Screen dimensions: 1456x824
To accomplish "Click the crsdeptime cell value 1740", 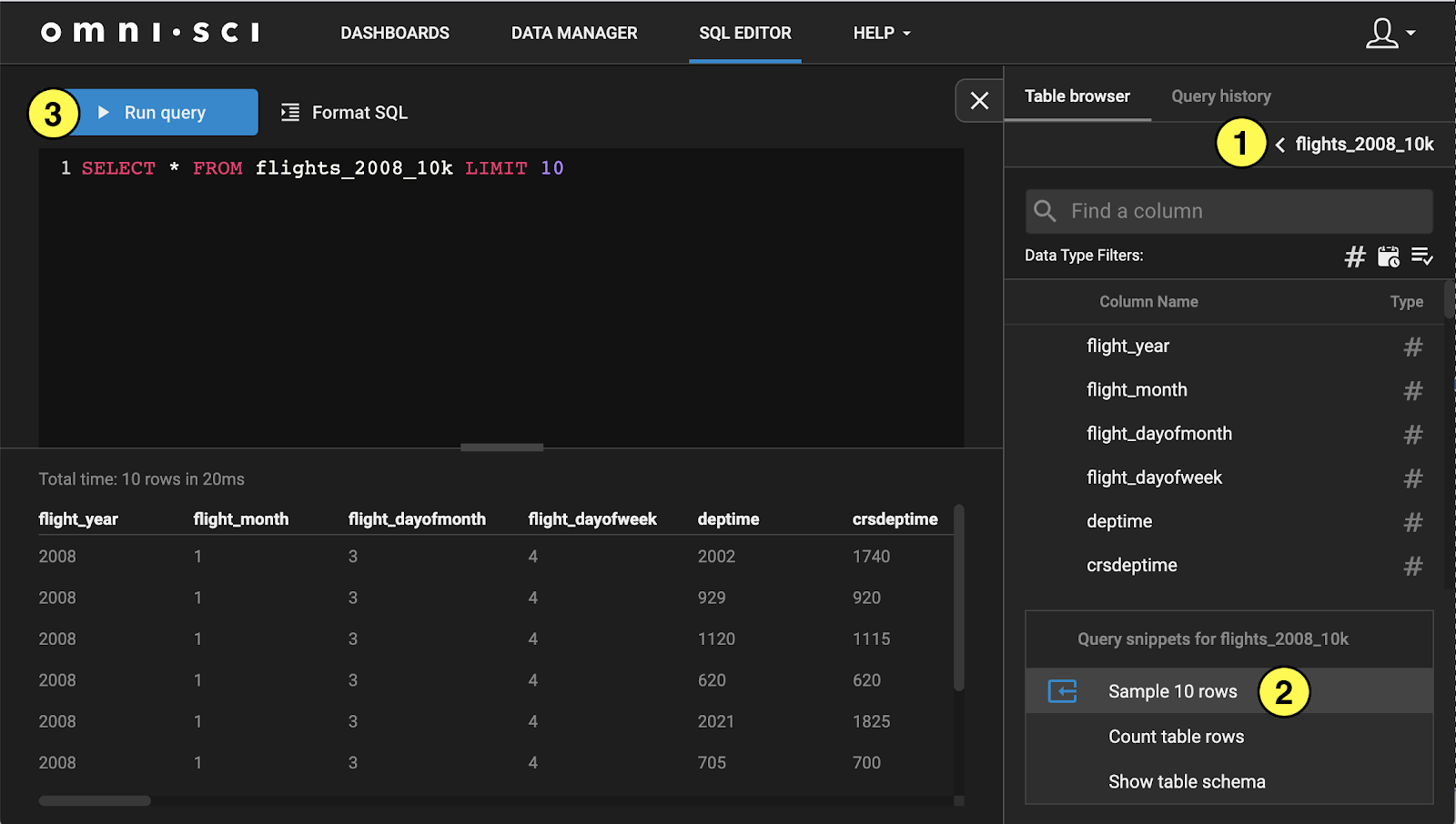I will [x=871, y=556].
